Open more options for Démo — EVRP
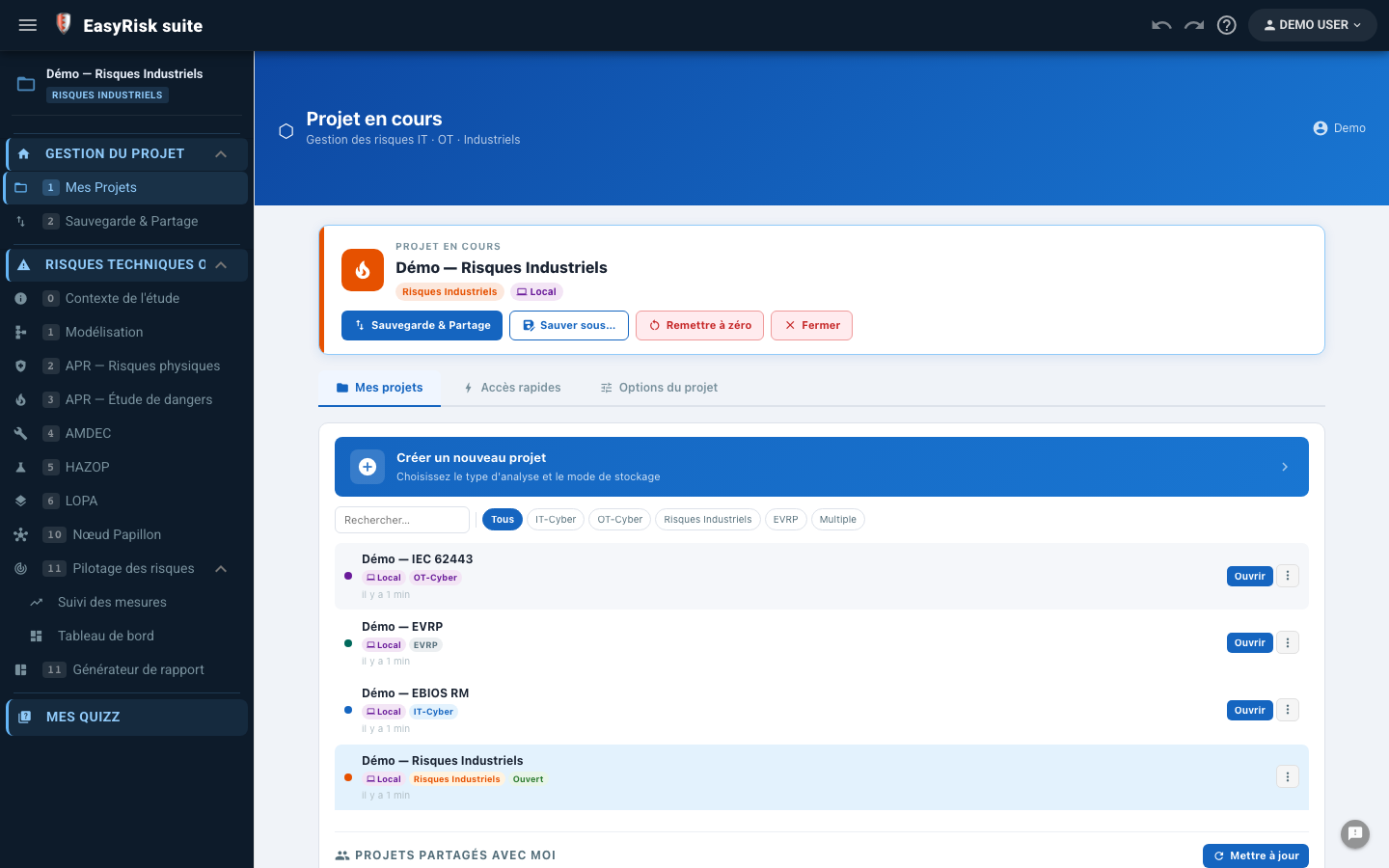The image size is (1389, 868). (x=1288, y=643)
